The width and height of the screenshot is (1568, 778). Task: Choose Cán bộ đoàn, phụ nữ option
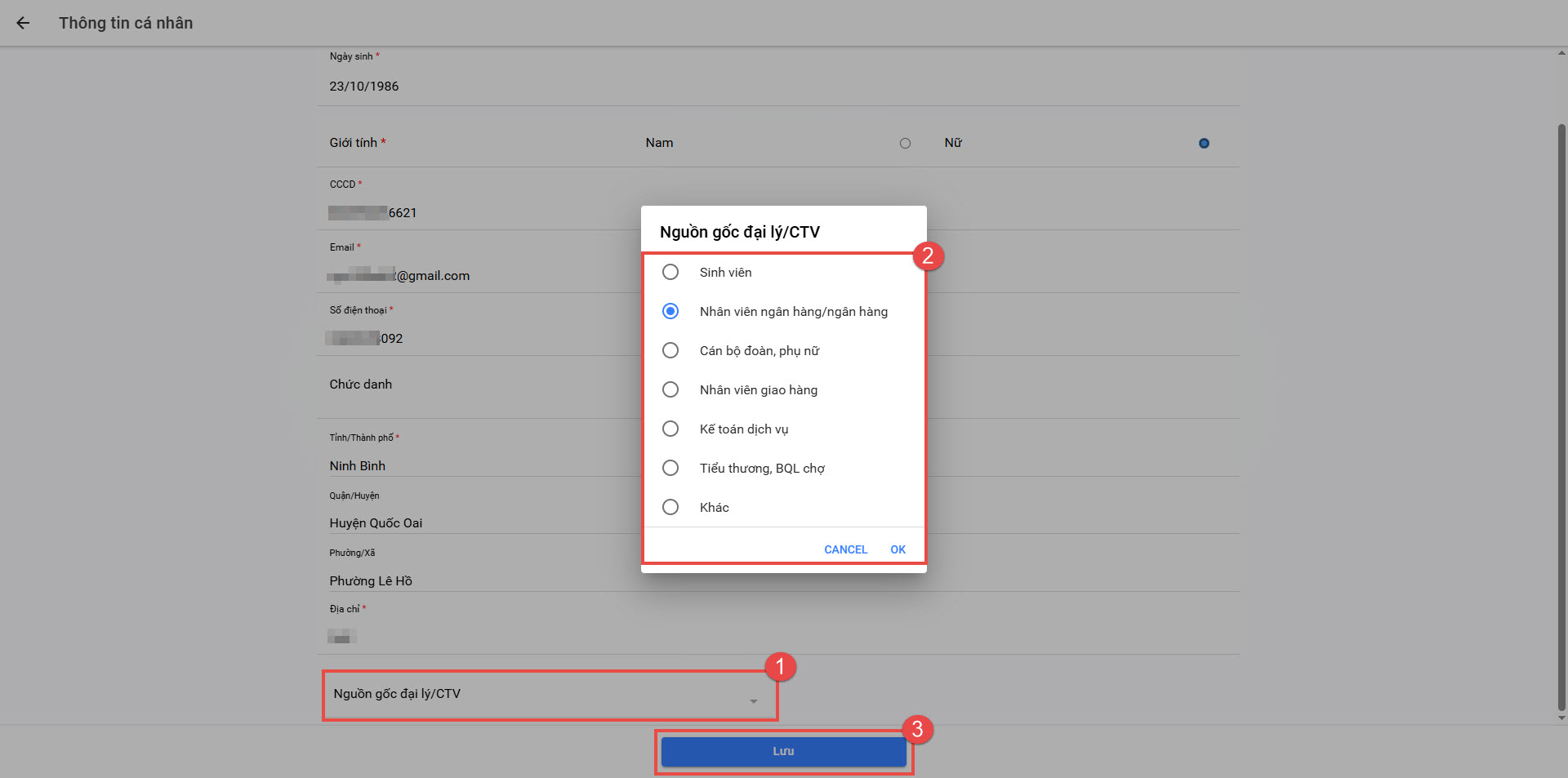point(670,350)
